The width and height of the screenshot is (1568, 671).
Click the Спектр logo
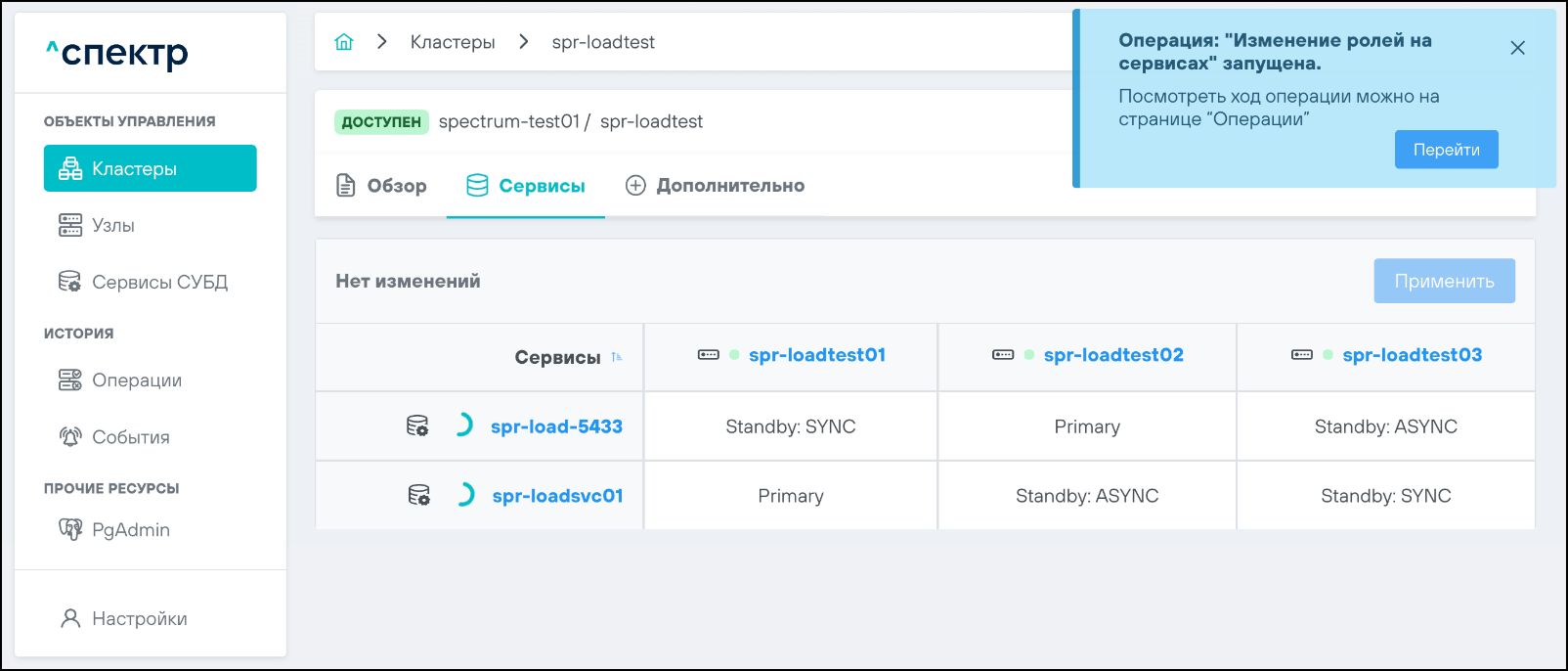(117, 53)
